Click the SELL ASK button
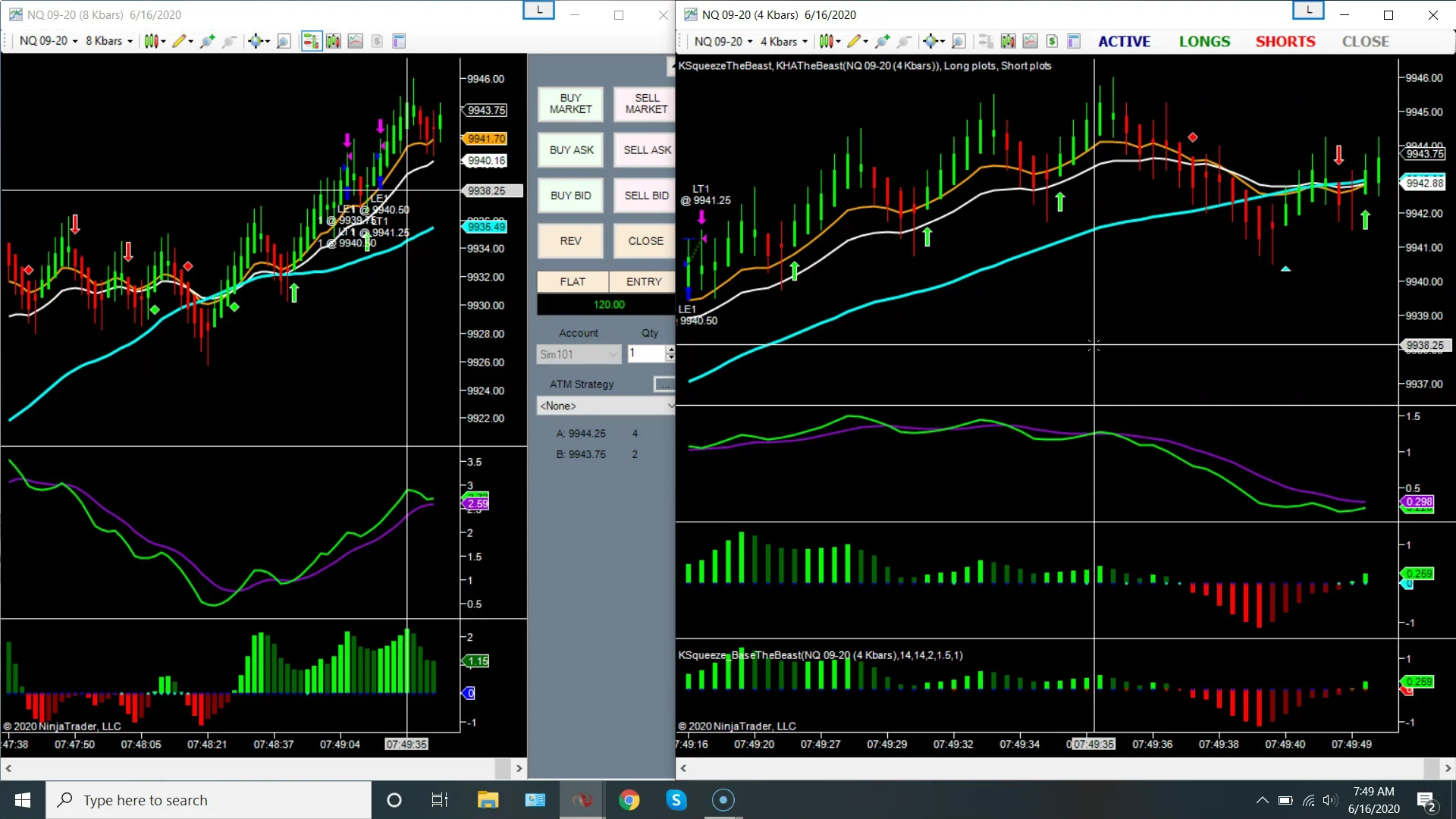Image resolution: width=1456 pixels, height=819 pixels. click(645, 150)
